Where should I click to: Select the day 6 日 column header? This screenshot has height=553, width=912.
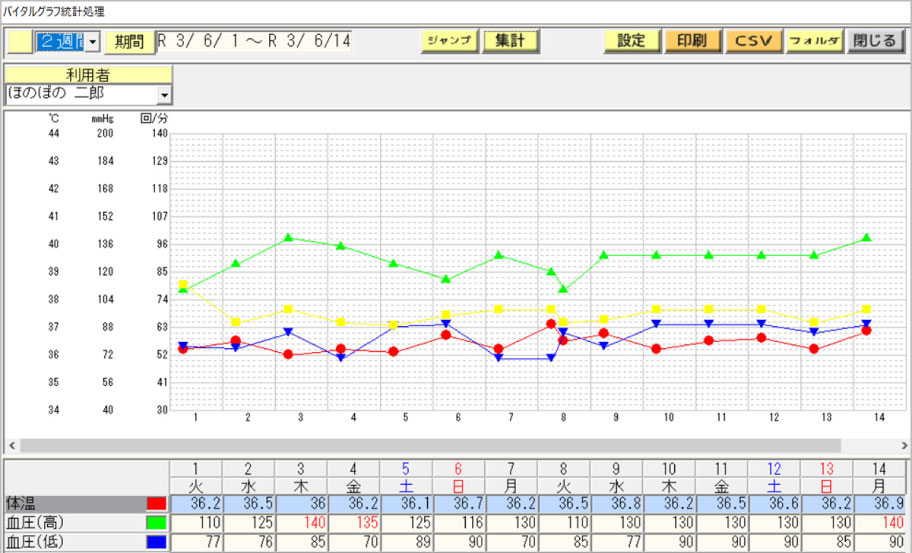click(x=458, y=476)
